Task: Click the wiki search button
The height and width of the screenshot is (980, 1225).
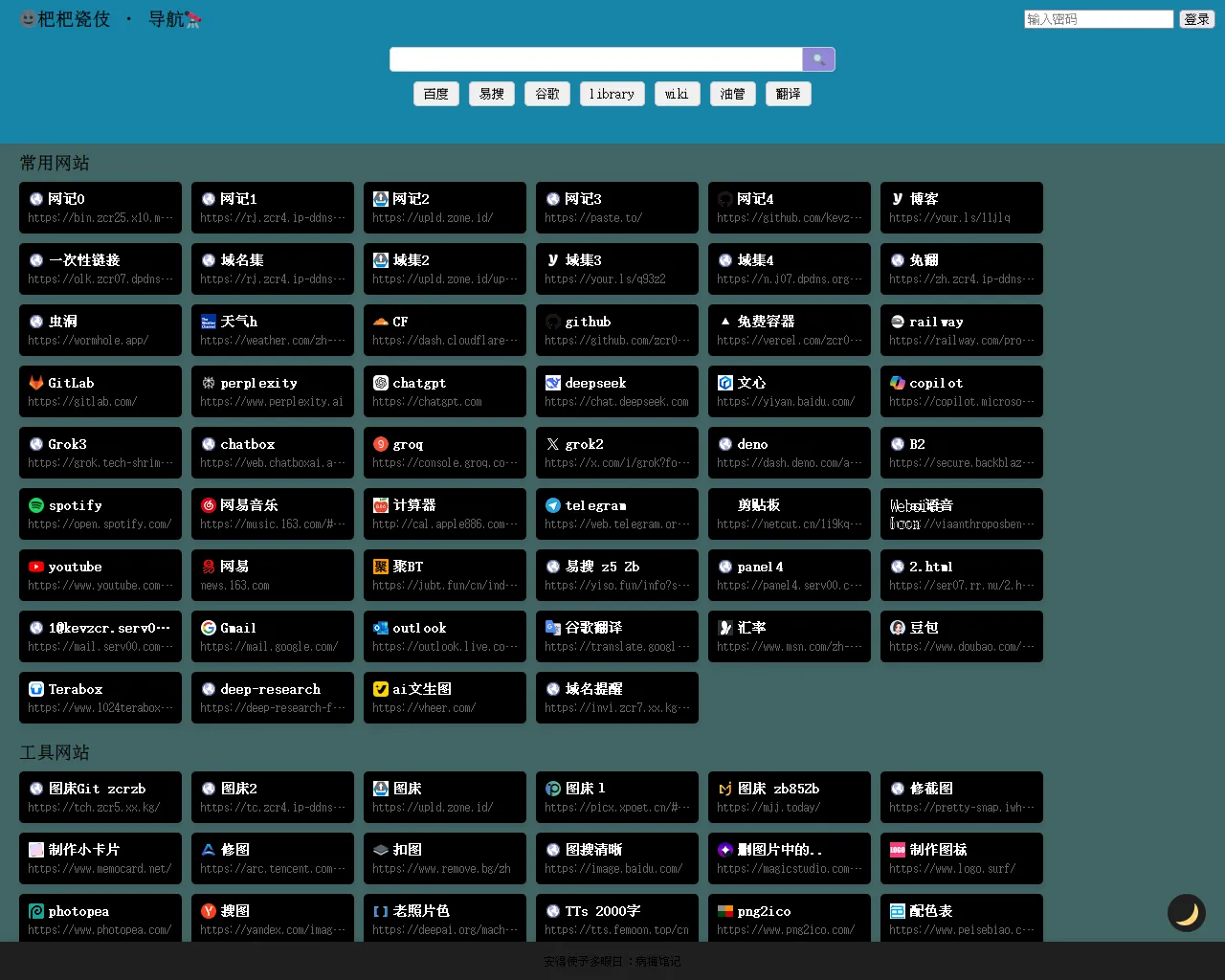Action: point(677,94)
